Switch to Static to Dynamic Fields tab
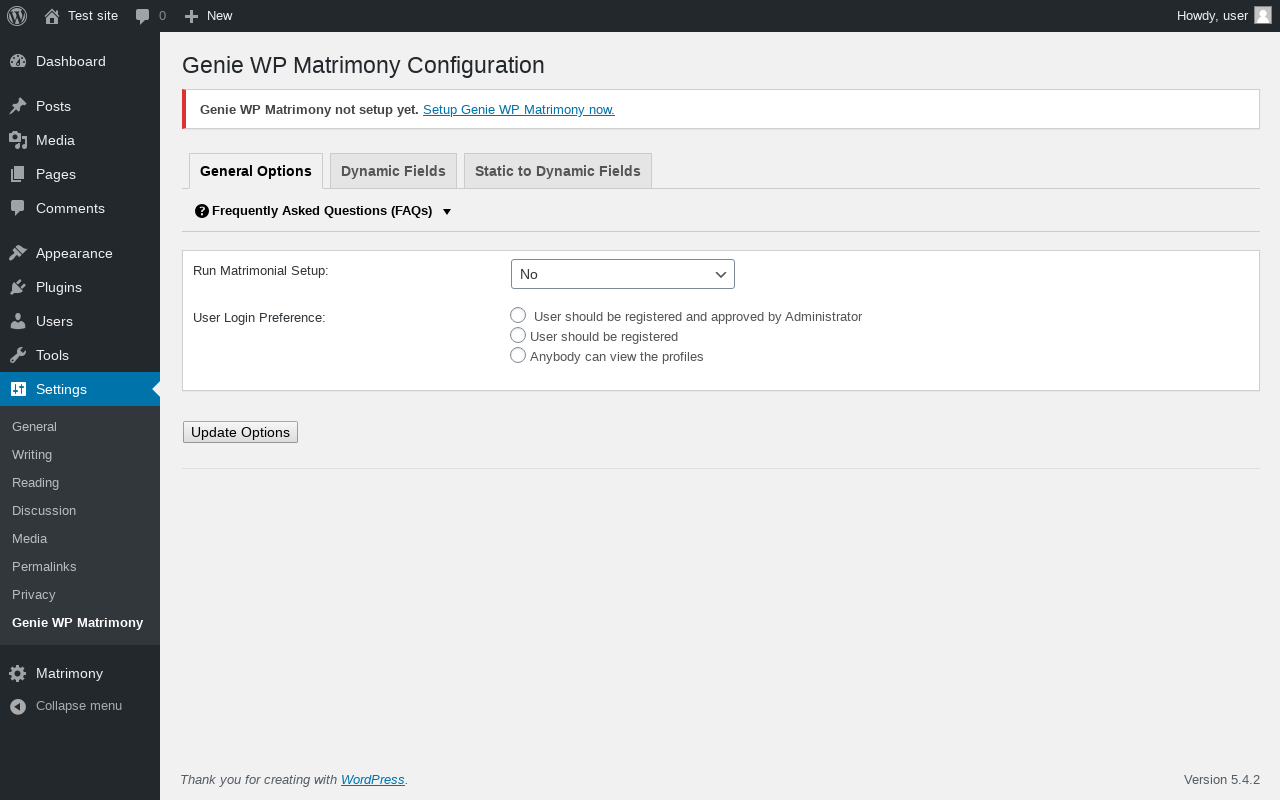 tap(558, 171)
